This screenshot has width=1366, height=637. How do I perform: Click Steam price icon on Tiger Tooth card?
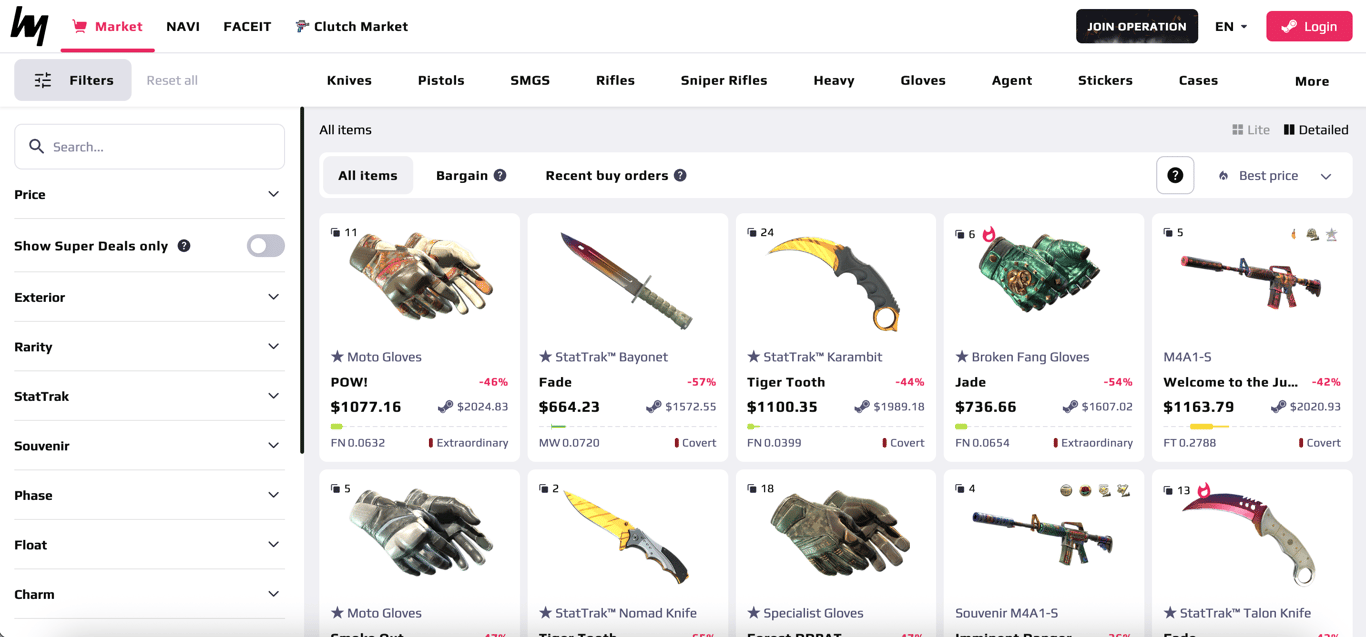pos(861,407)
